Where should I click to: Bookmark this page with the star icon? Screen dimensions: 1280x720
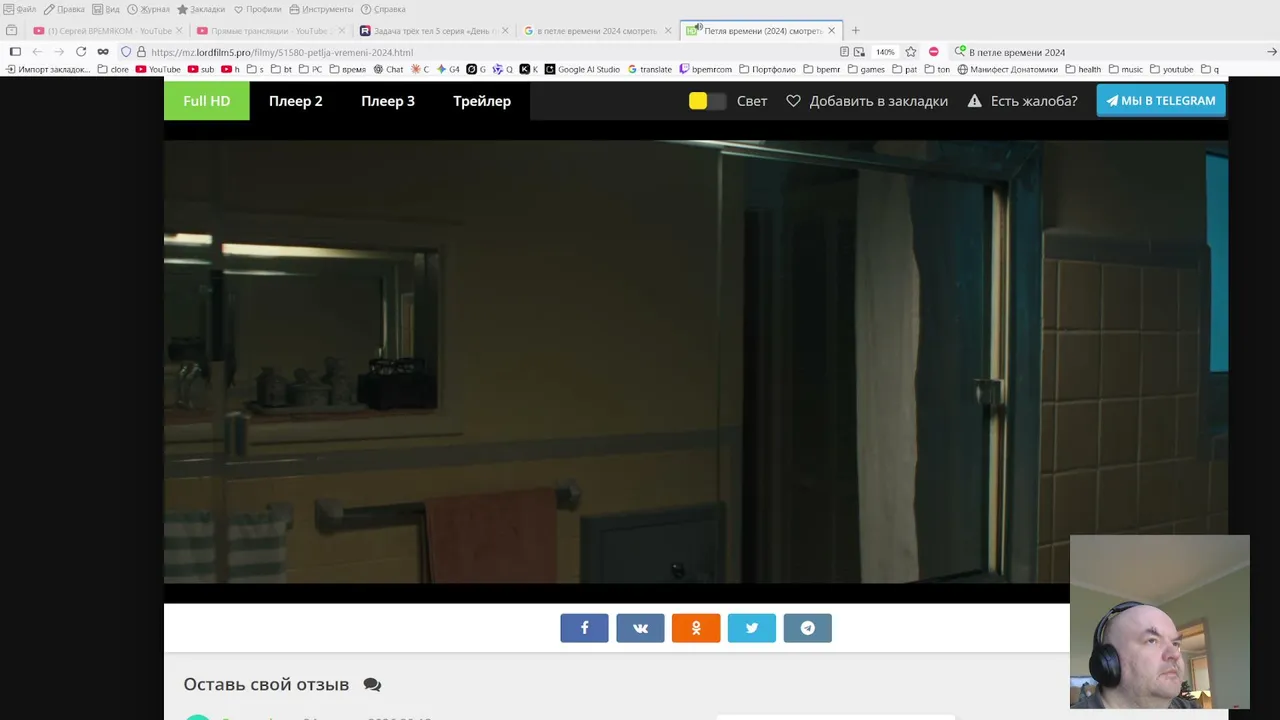[911, 52]
